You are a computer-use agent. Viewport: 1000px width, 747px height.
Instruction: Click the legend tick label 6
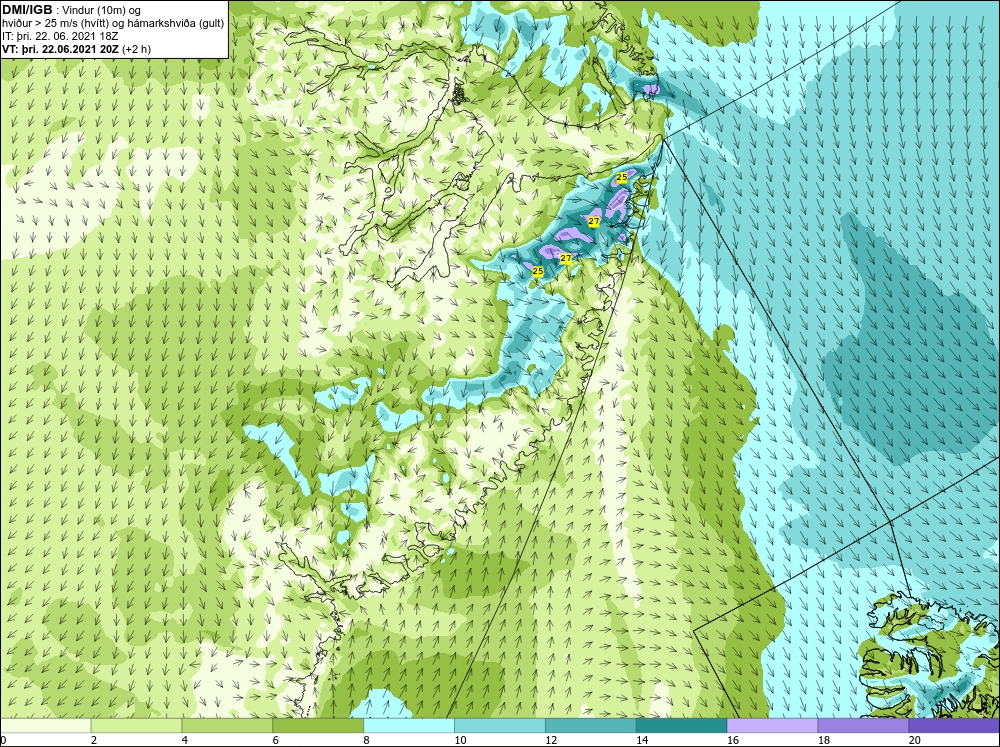tap(276, 740)
